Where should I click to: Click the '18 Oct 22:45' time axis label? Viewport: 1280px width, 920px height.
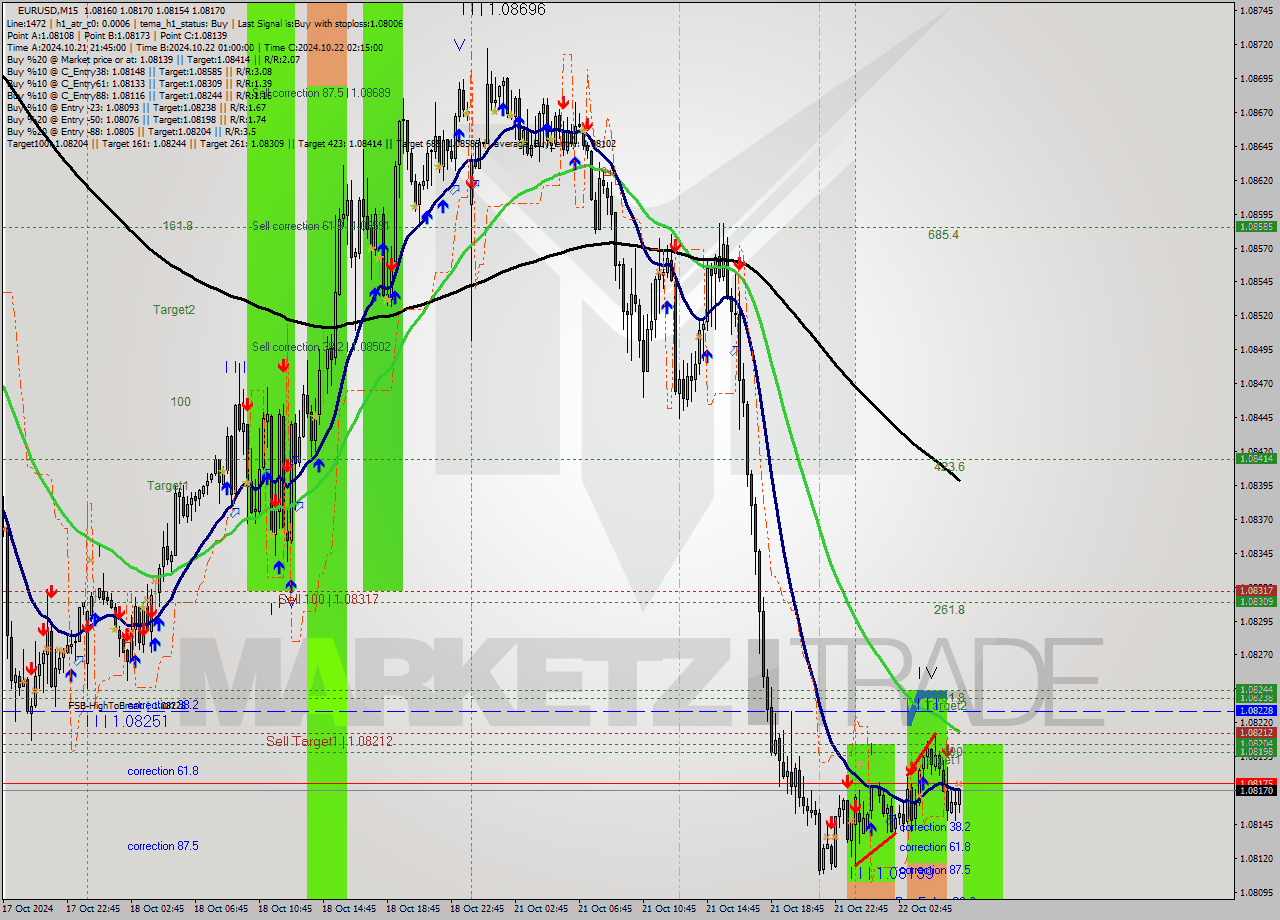[478, 909]
